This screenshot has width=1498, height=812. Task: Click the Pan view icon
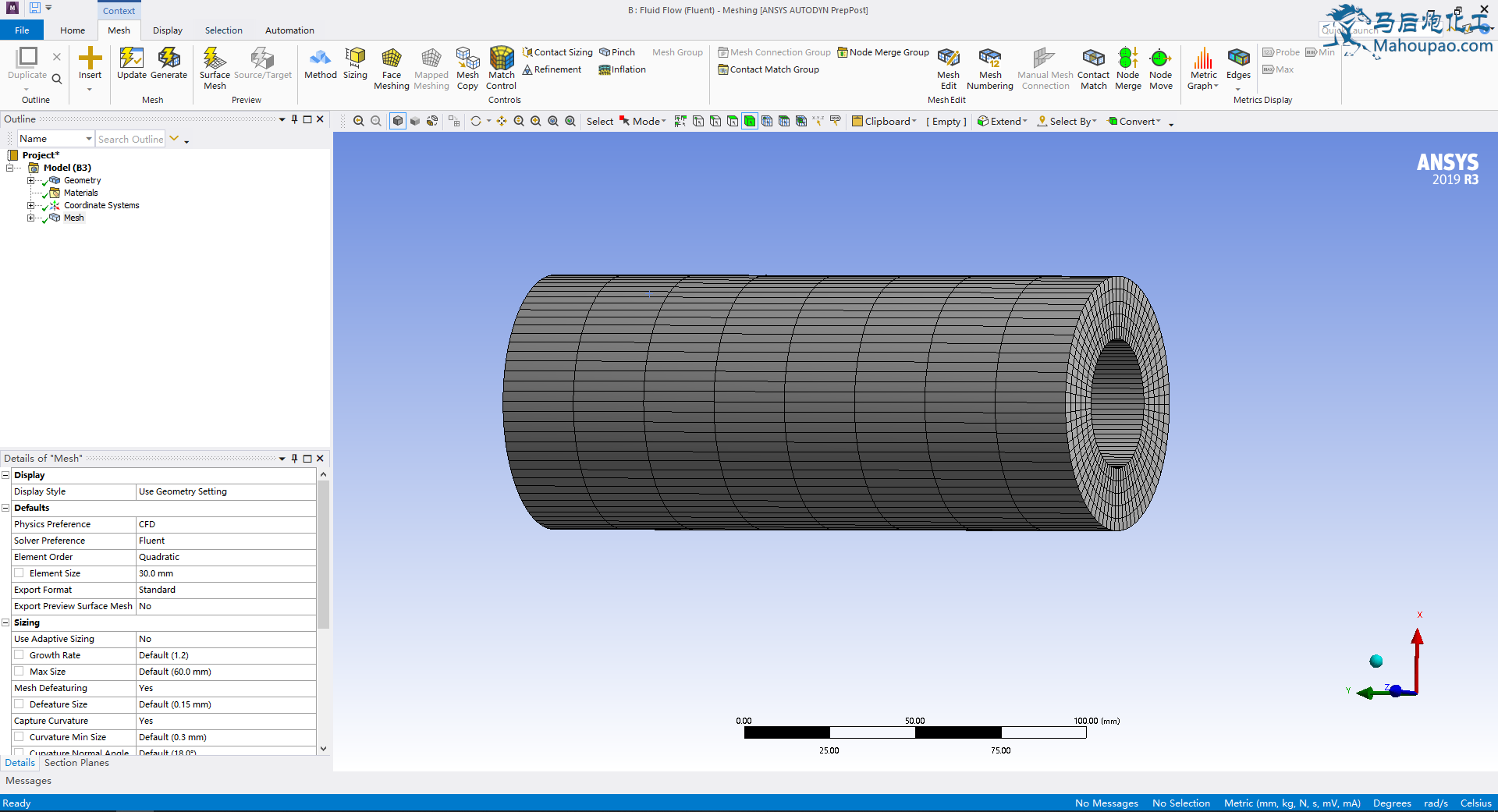(502, 121)
